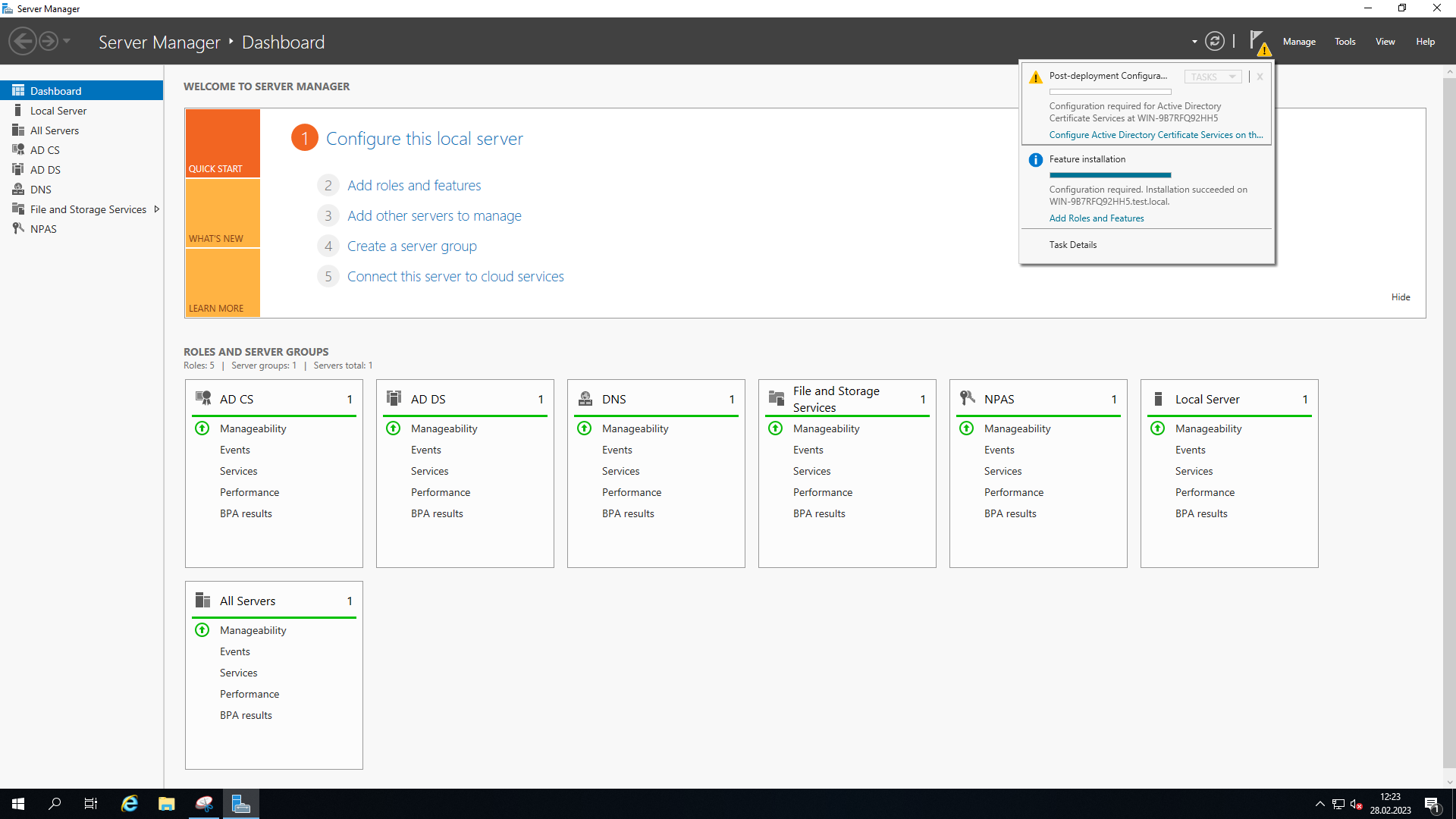Image resolution: width=1456 pixels, height=819 pixels.
Task: Click the vertical scrollbar down arrow
Action: point(1449,782)
